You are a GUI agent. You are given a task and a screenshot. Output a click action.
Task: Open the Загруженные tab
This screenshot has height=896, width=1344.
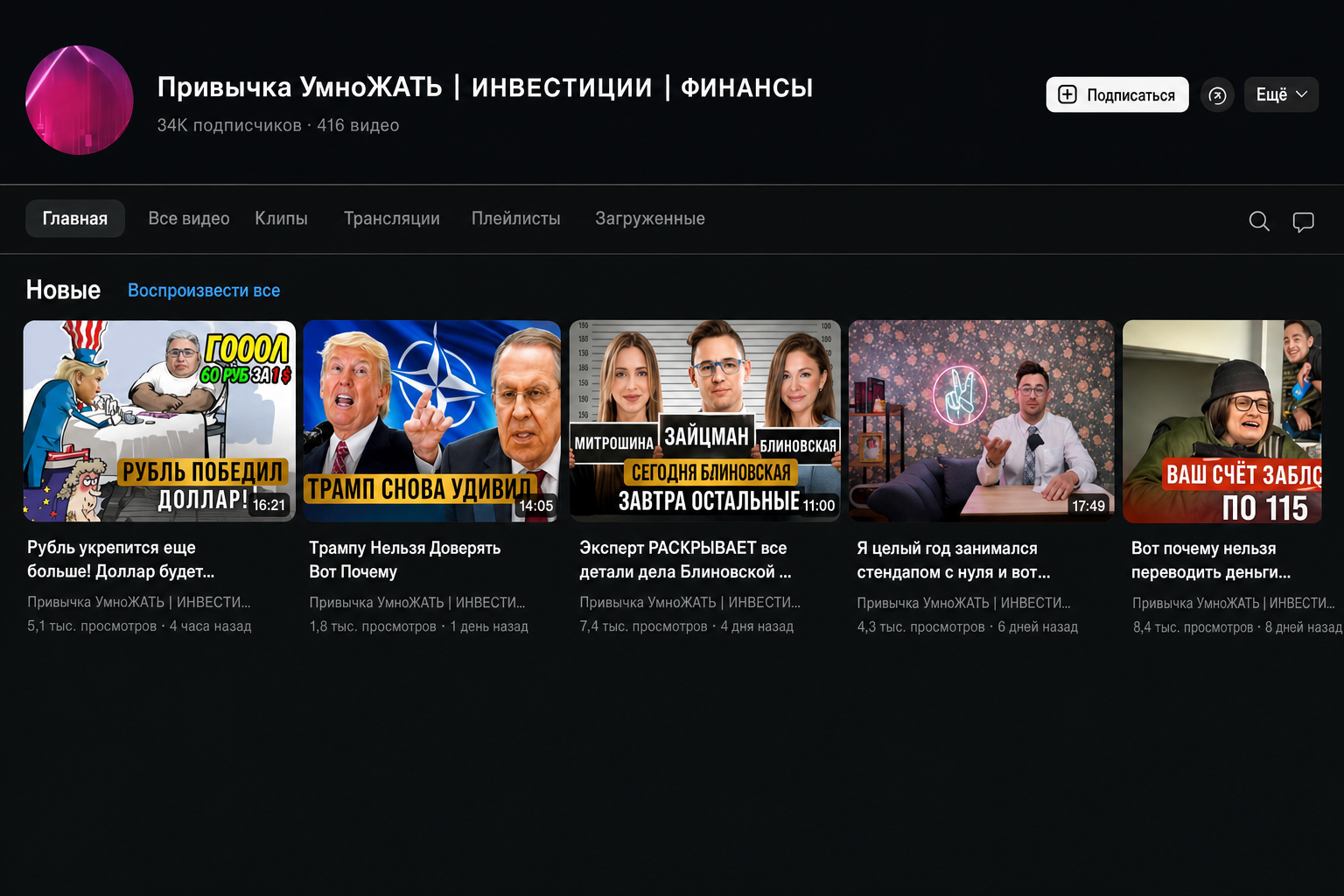point(650,219)
